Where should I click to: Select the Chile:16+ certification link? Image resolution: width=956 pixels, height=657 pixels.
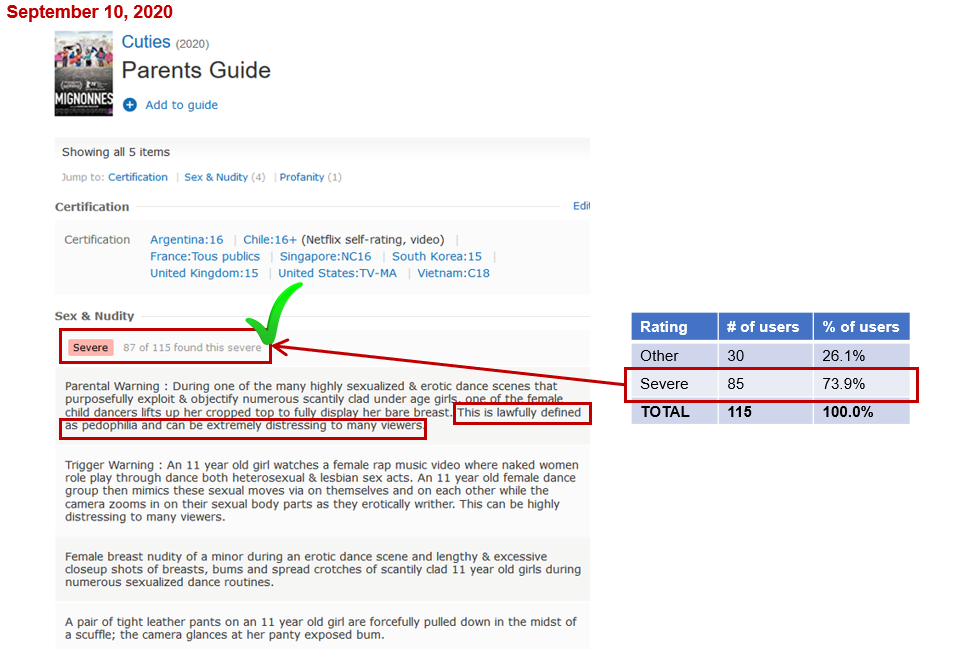[x=270, y=240]
